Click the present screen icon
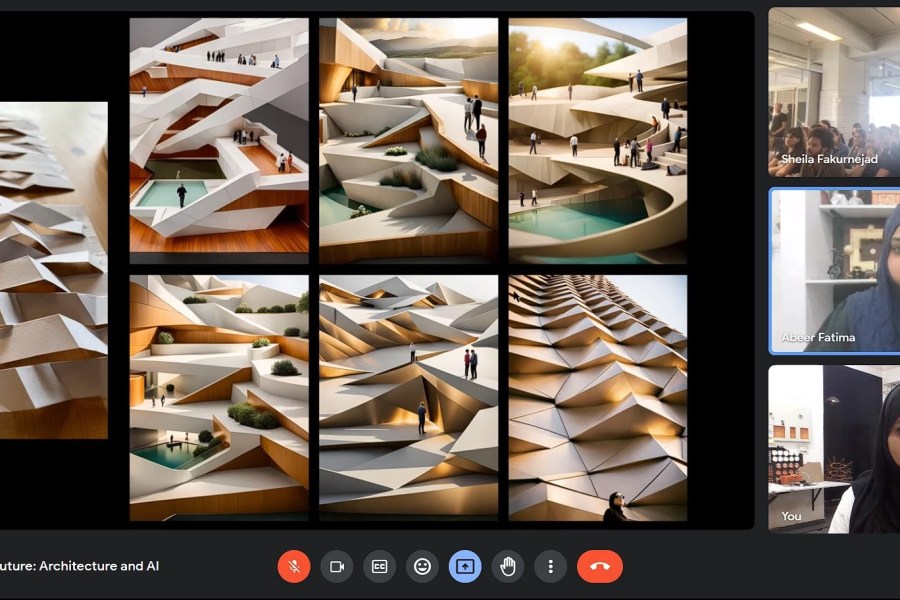Image resolution: width=900 pixels, height=600 pixels. pyautogui.click(x=465, y=566)
